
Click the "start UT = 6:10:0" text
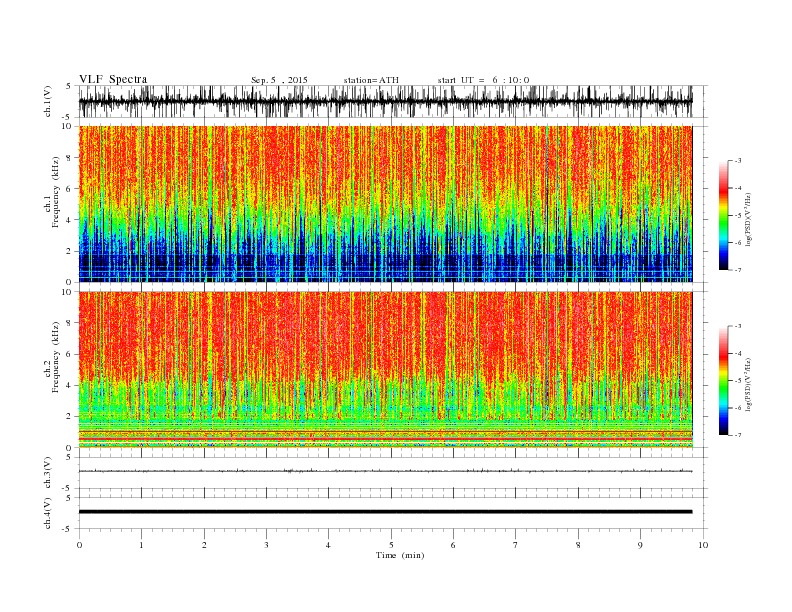point(483,80)
